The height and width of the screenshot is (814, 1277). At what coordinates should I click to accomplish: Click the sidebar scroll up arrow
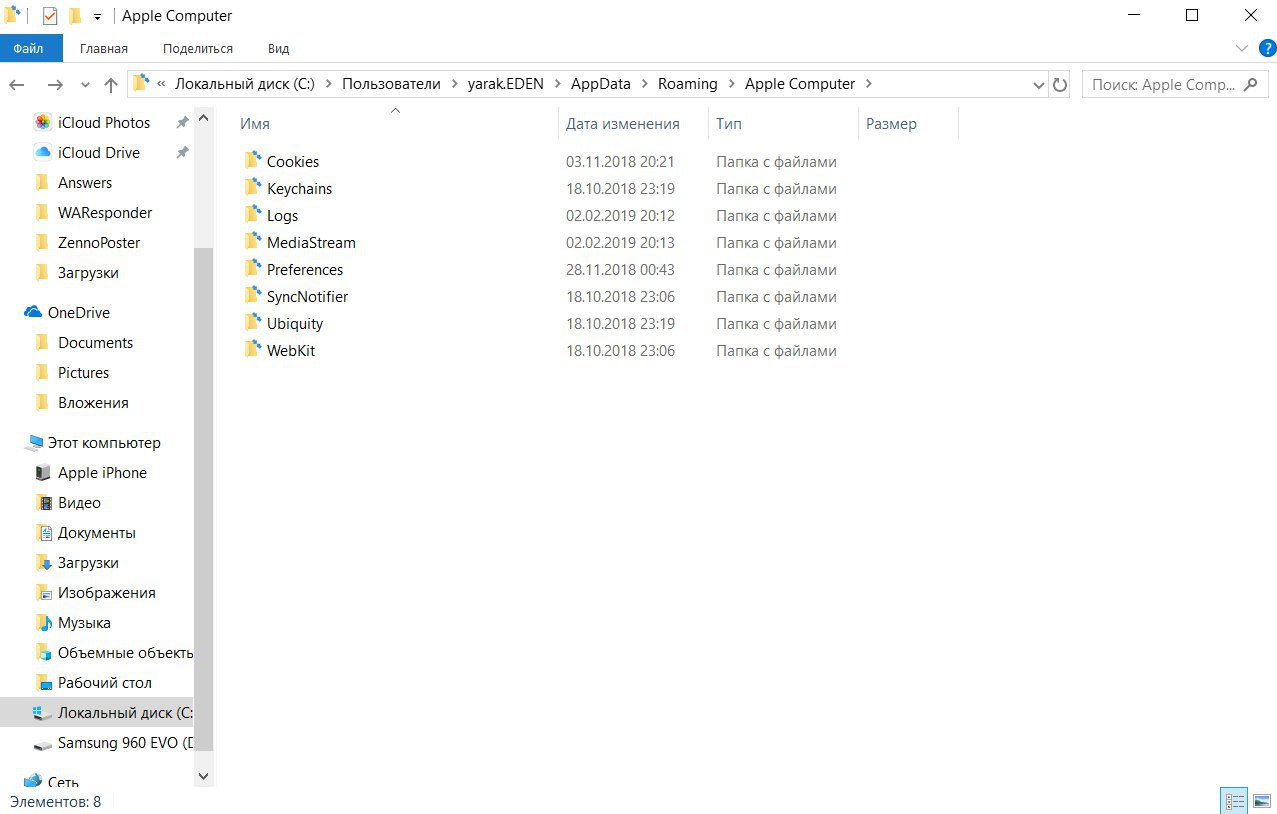[x=204, y=118]
